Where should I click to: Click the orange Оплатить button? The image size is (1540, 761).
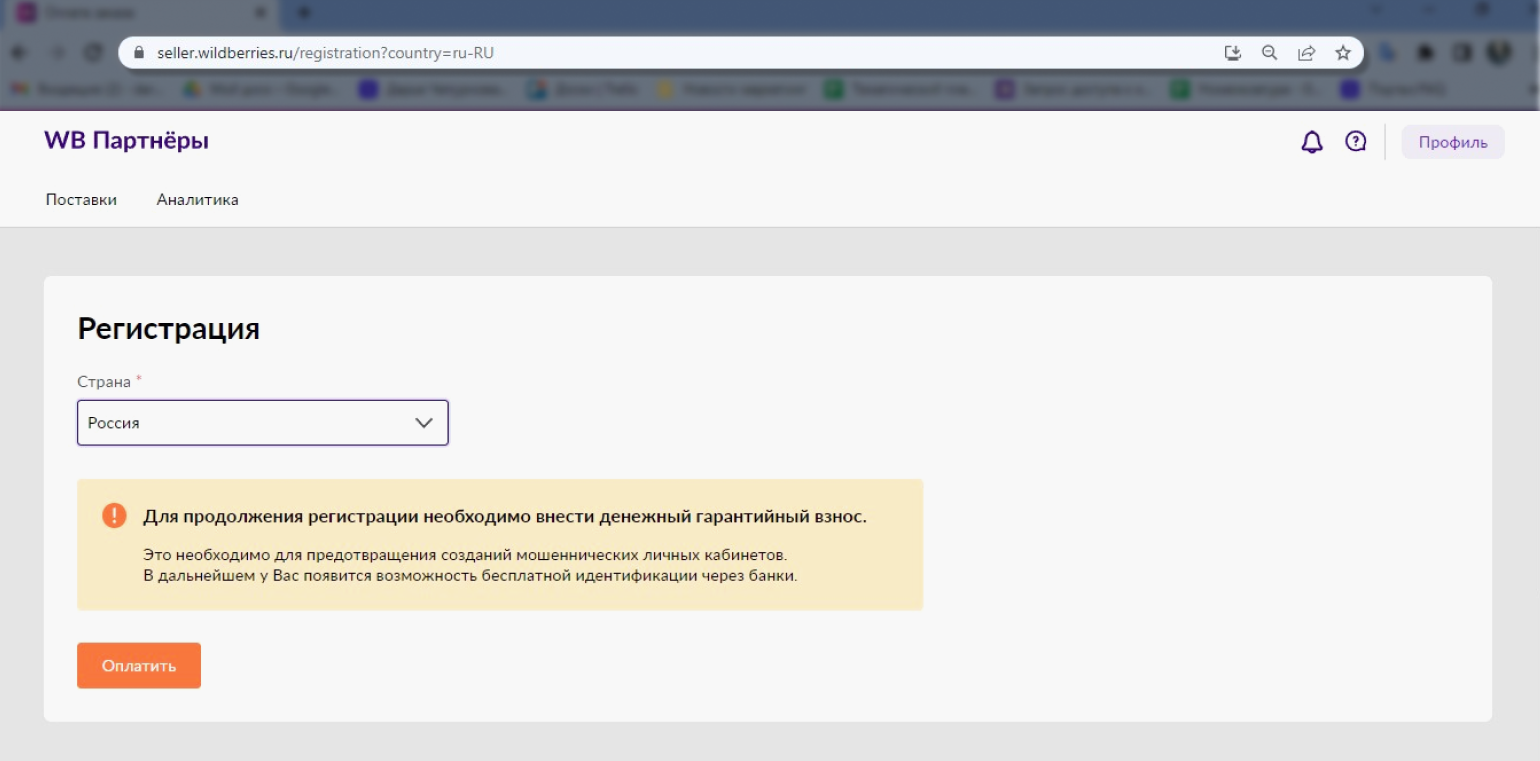coord(139,666)
